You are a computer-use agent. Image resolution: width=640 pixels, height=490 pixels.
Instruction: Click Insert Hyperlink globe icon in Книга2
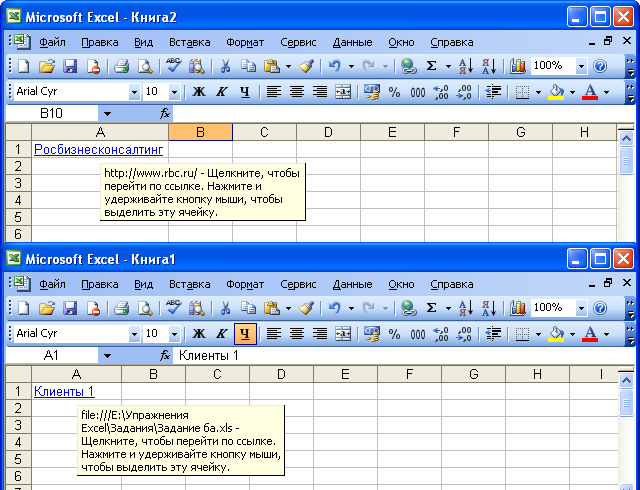click(x=408, y=66)
